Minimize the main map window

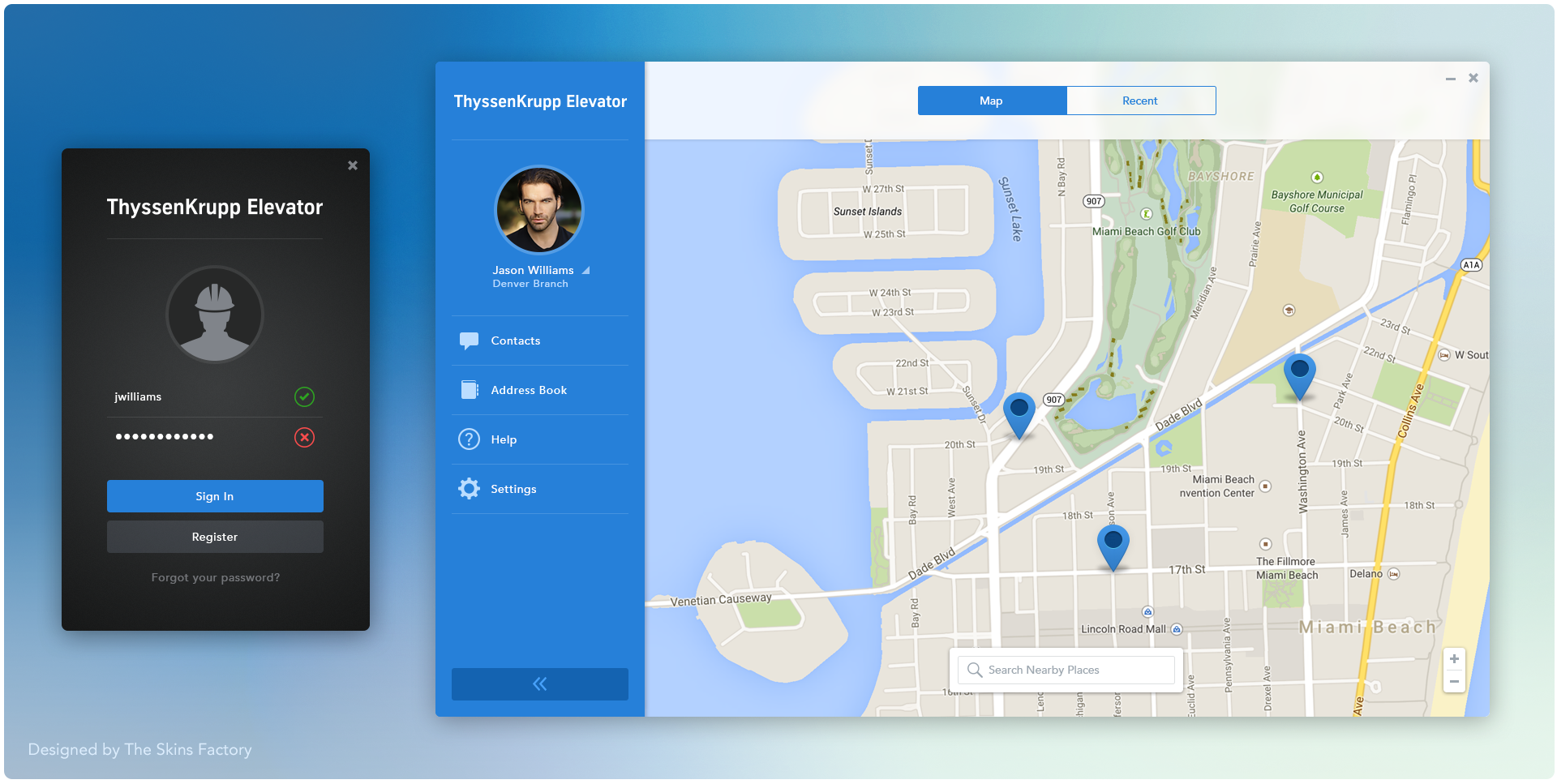(1450, 79)
